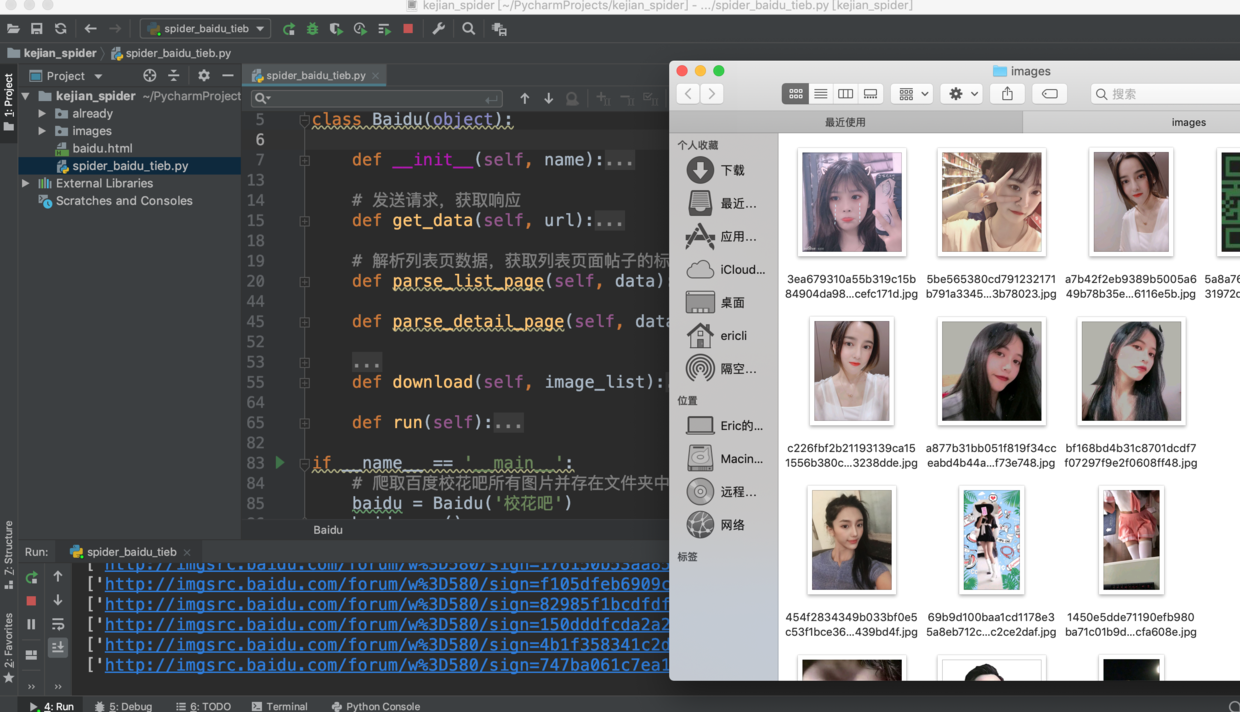The image size is (1240, 712).
Task: Switch Finder to icon view
Action: [x=795, y=93]
